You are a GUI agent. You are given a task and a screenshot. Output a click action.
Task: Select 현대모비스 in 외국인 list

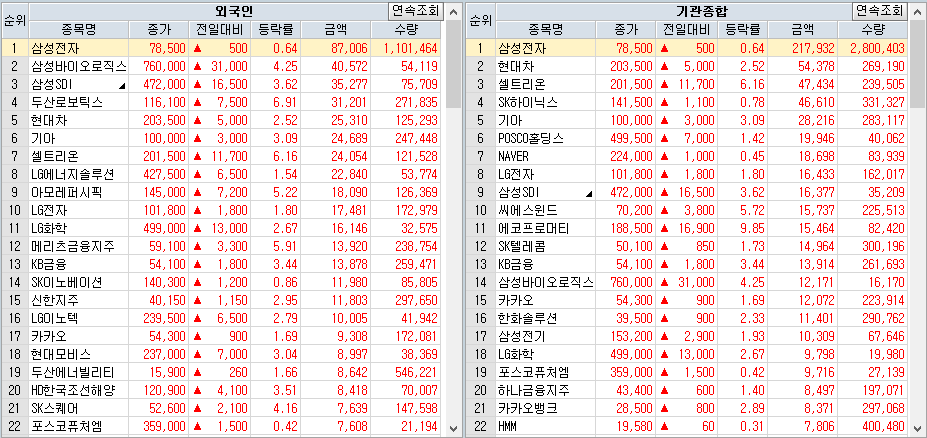61,355
